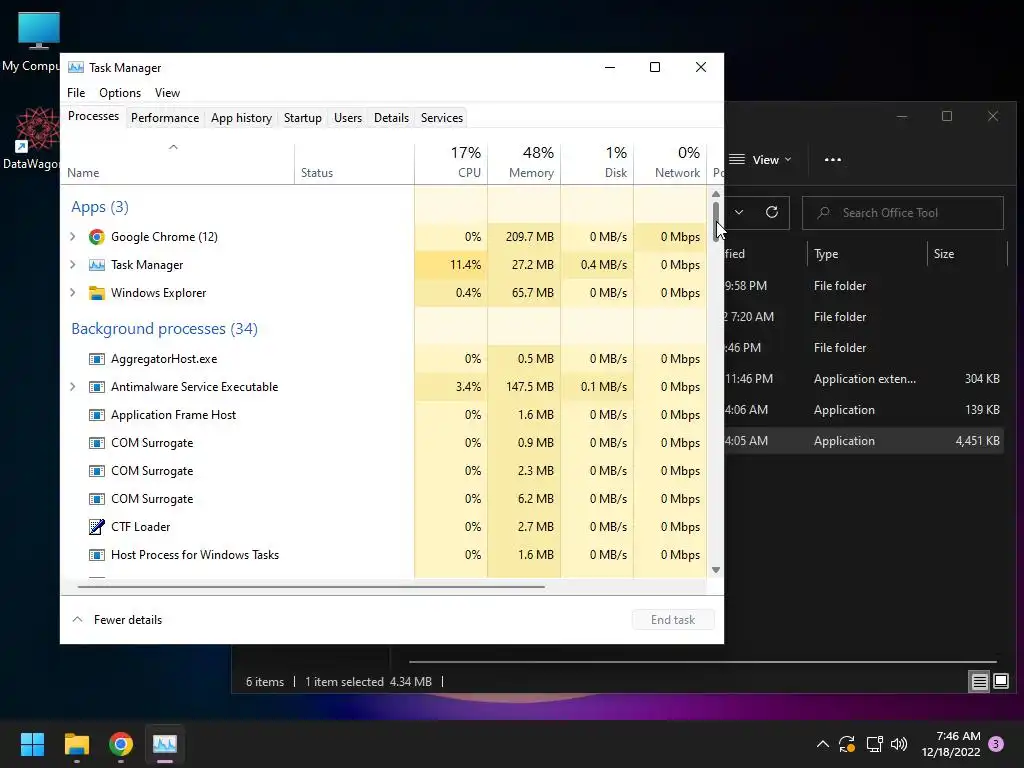Select the COM Surrogate row using 0.9 MB
Image resolution: width=1024 pixels, height=768 pixels.
(385, 443)
